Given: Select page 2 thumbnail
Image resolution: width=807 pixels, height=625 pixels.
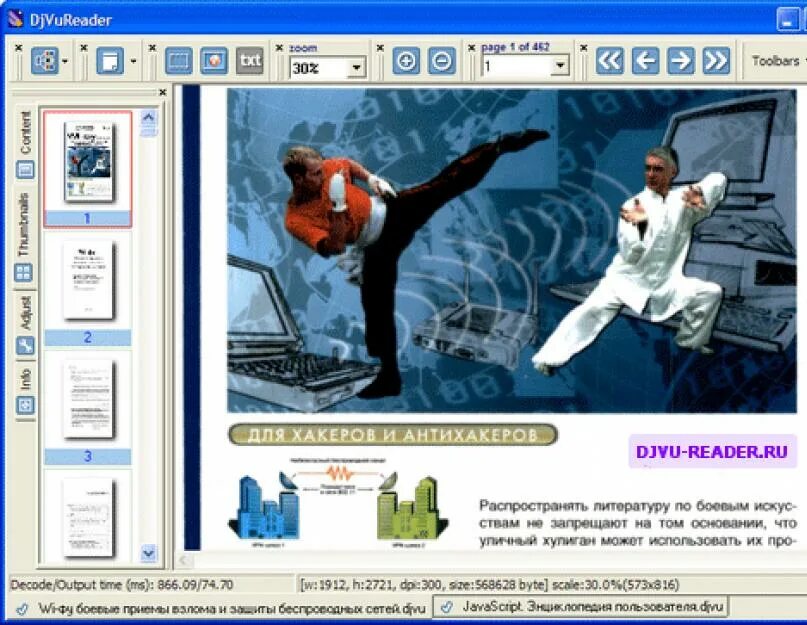Looking at the screenshot, I should pos(87,289).
